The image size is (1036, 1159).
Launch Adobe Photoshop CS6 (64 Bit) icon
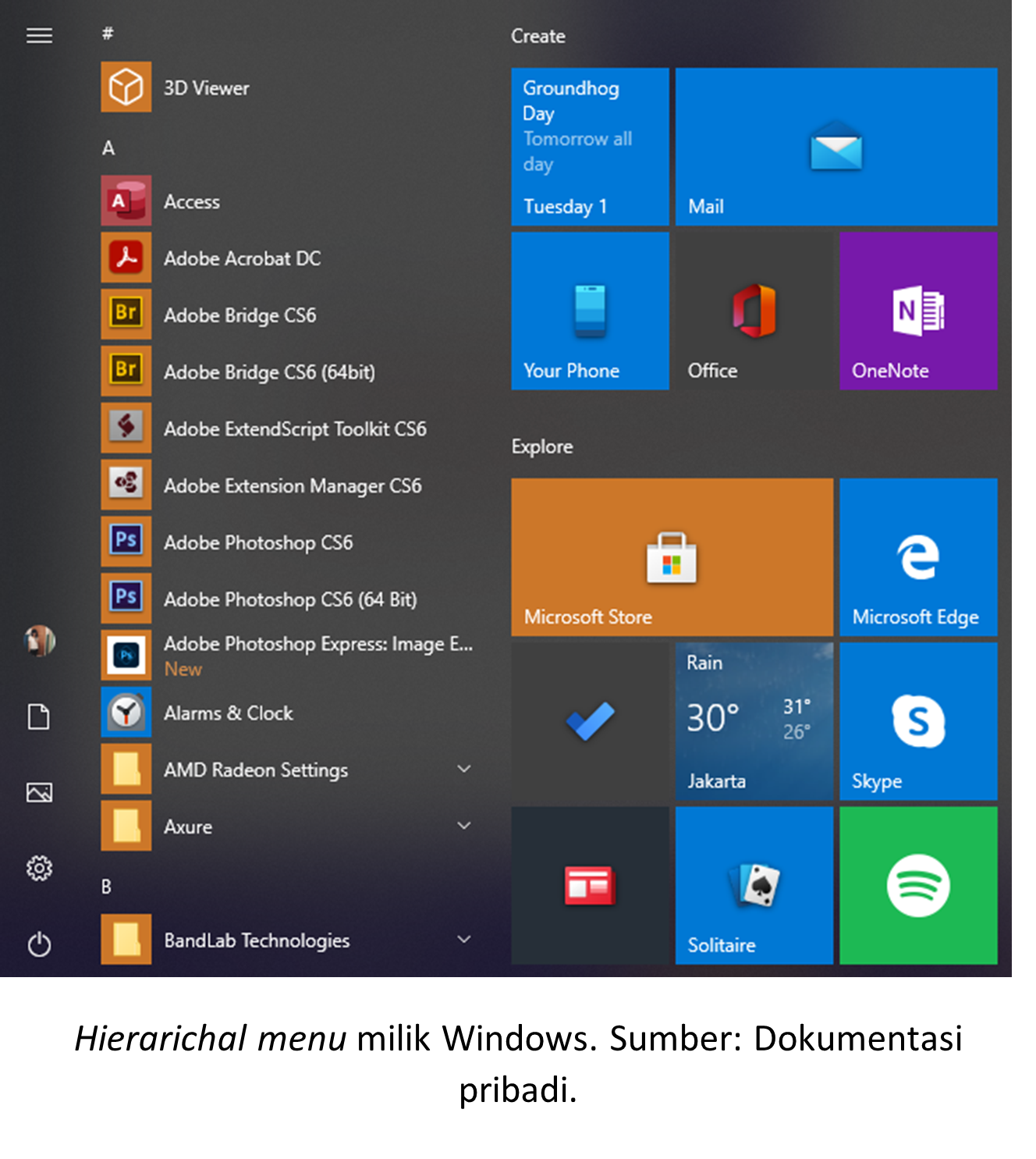pyautogui.click(x=126, y=599)
